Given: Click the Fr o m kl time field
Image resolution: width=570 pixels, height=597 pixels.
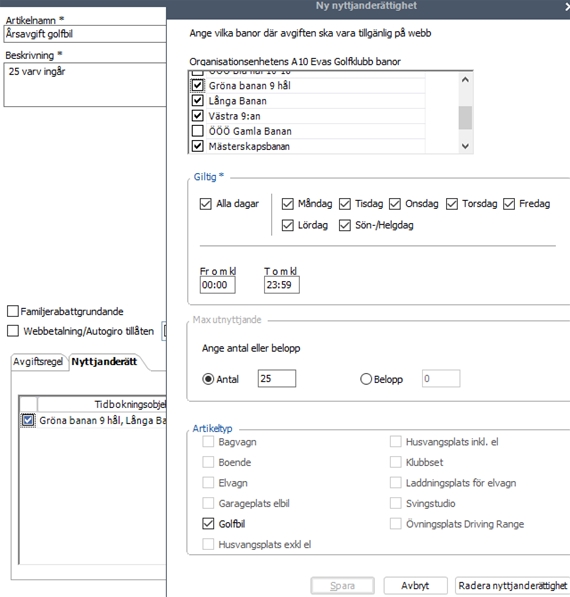Looking at the screenshot, I should [217, 285].
